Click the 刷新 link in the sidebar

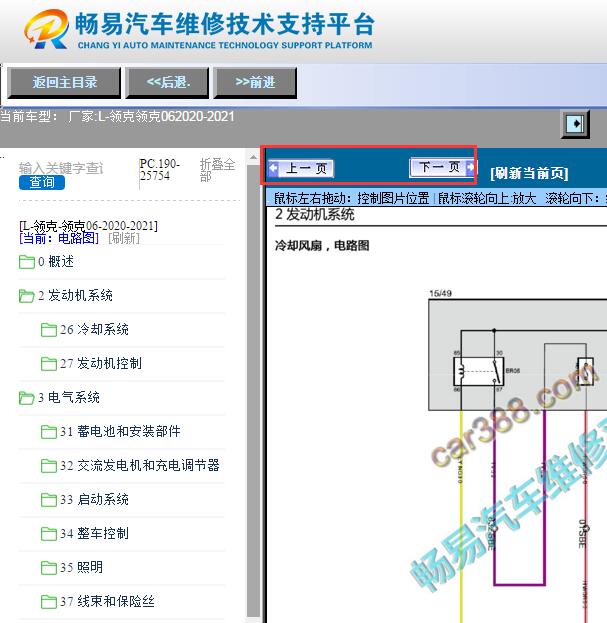point(124,238)
